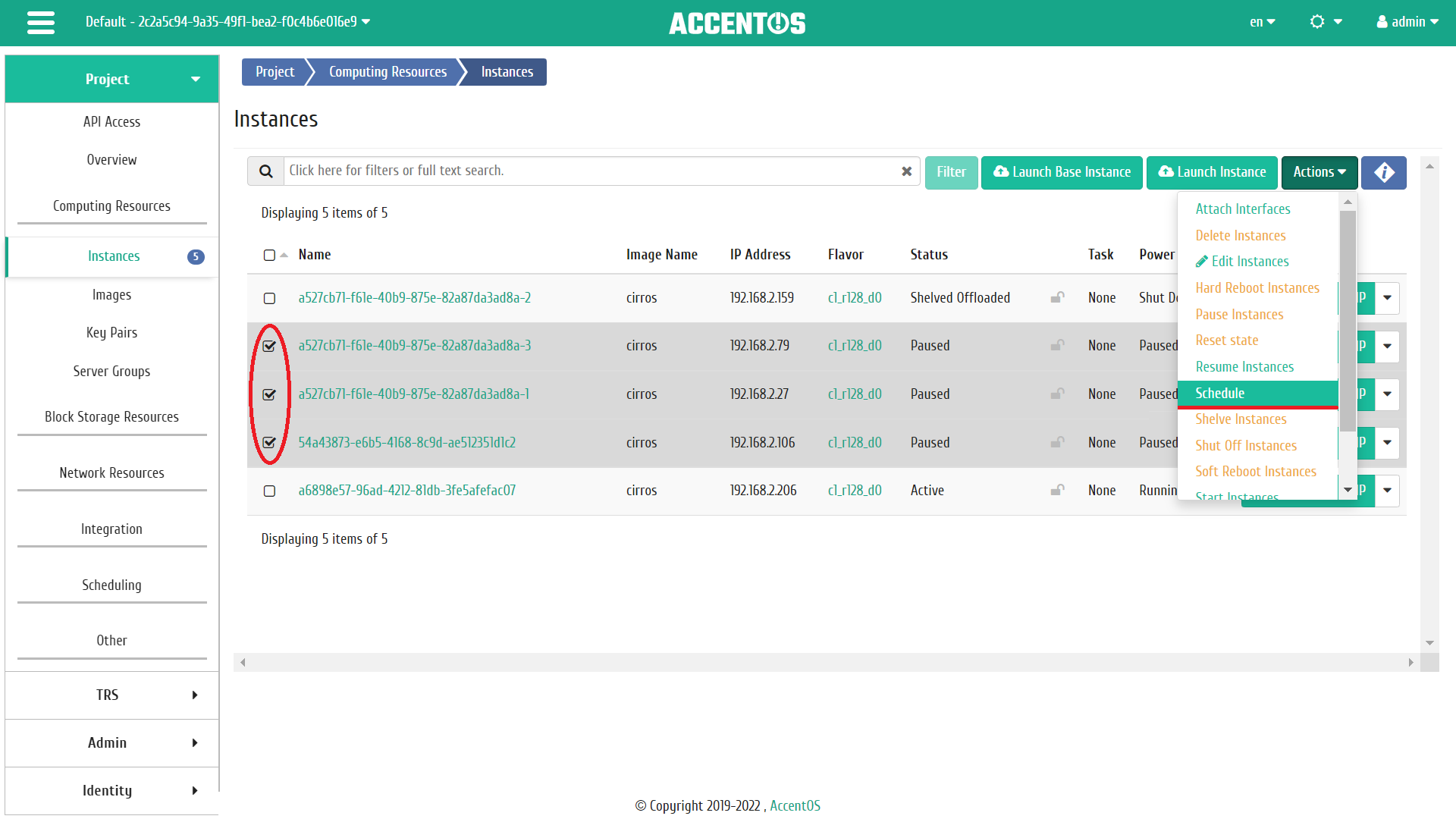The height and width of the screenshot is (819, 1456).
Task: Expand the Admin sidebar section
Action: coord(112,743)
